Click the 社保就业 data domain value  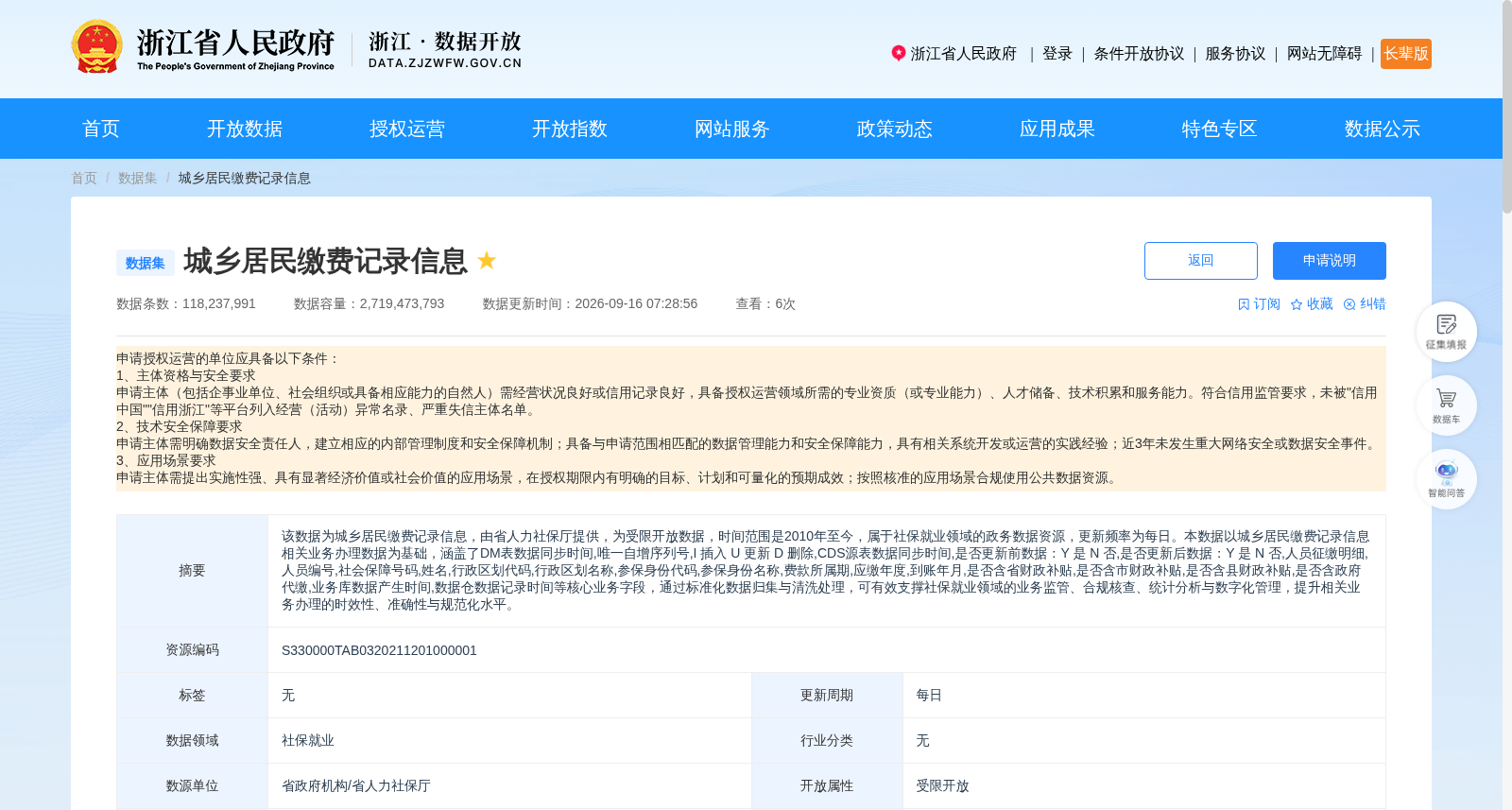pyautogui.click(x=308, y=741)
